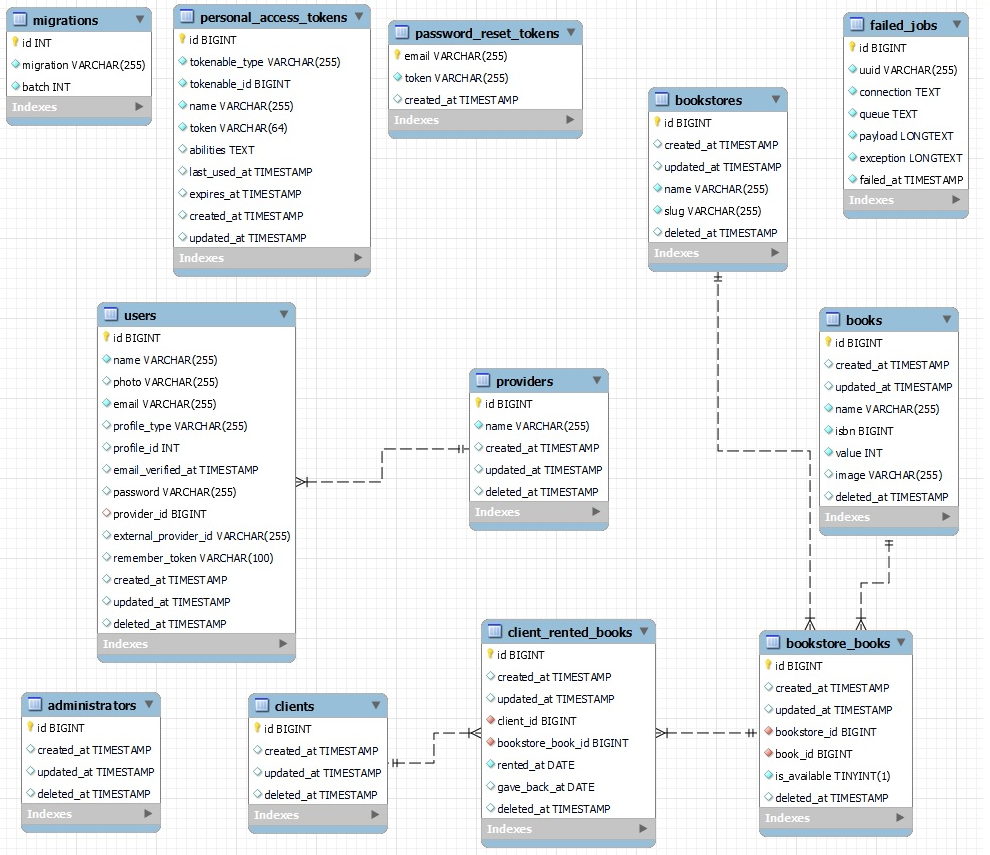Expand Indexes section of bookstore_books table
Viewport: 990px width, 855px height.
tap(900, 818)
